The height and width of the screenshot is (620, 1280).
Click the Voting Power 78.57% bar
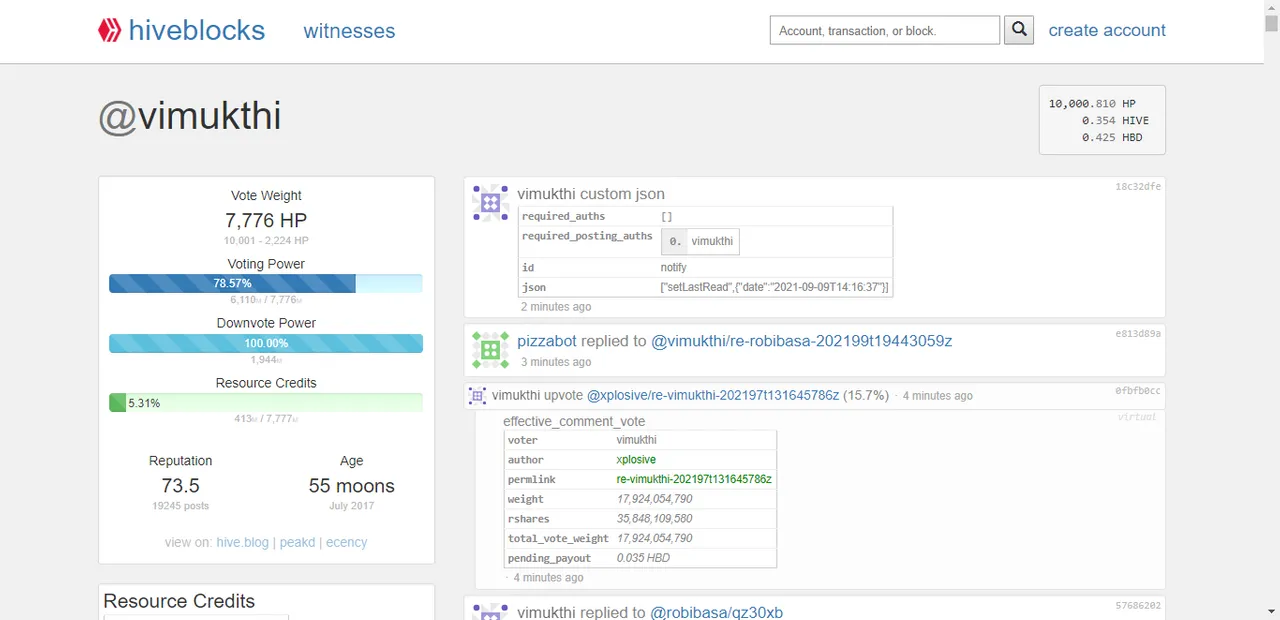click(x=266, y=284)
